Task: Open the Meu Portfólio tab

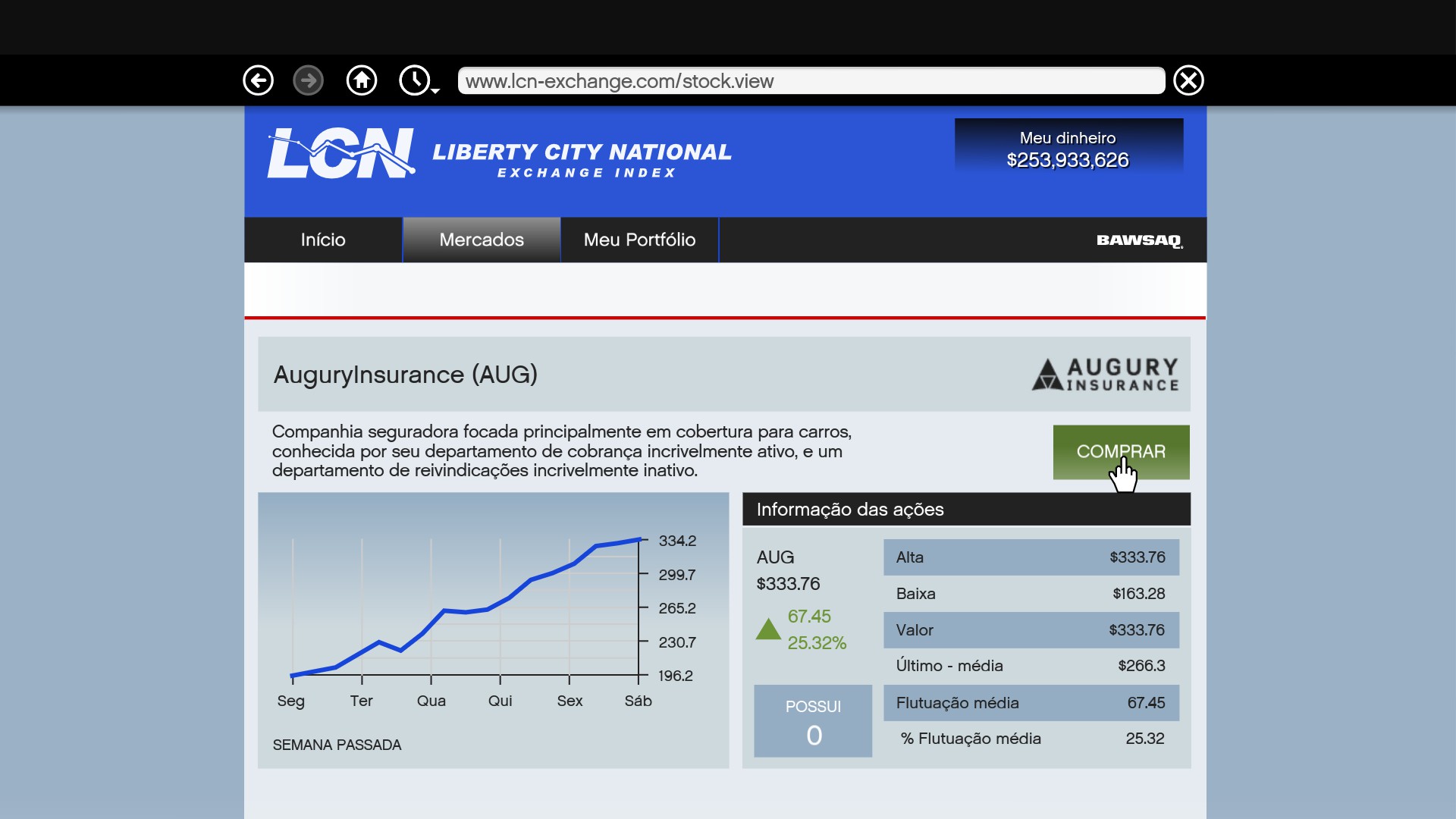Action: click(x=639, y=240)
